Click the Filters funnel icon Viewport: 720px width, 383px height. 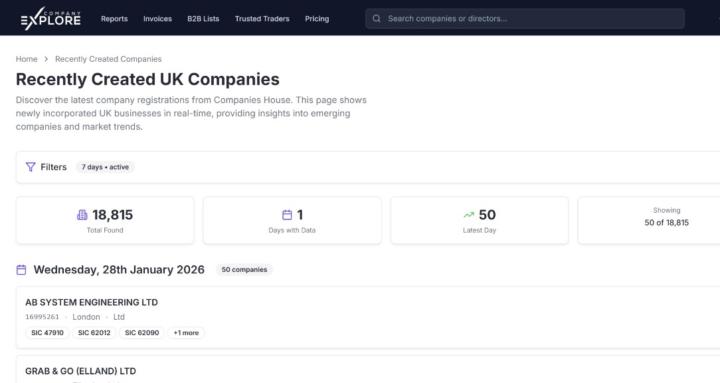coord(31,167)
